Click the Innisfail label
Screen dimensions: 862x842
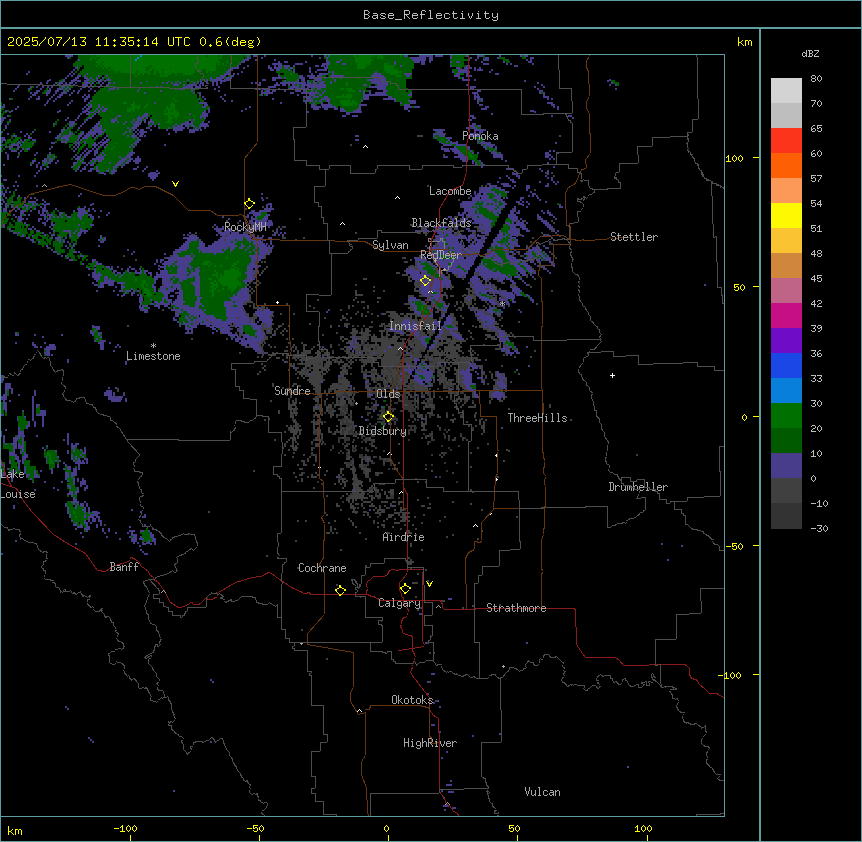tap(415, 326)
